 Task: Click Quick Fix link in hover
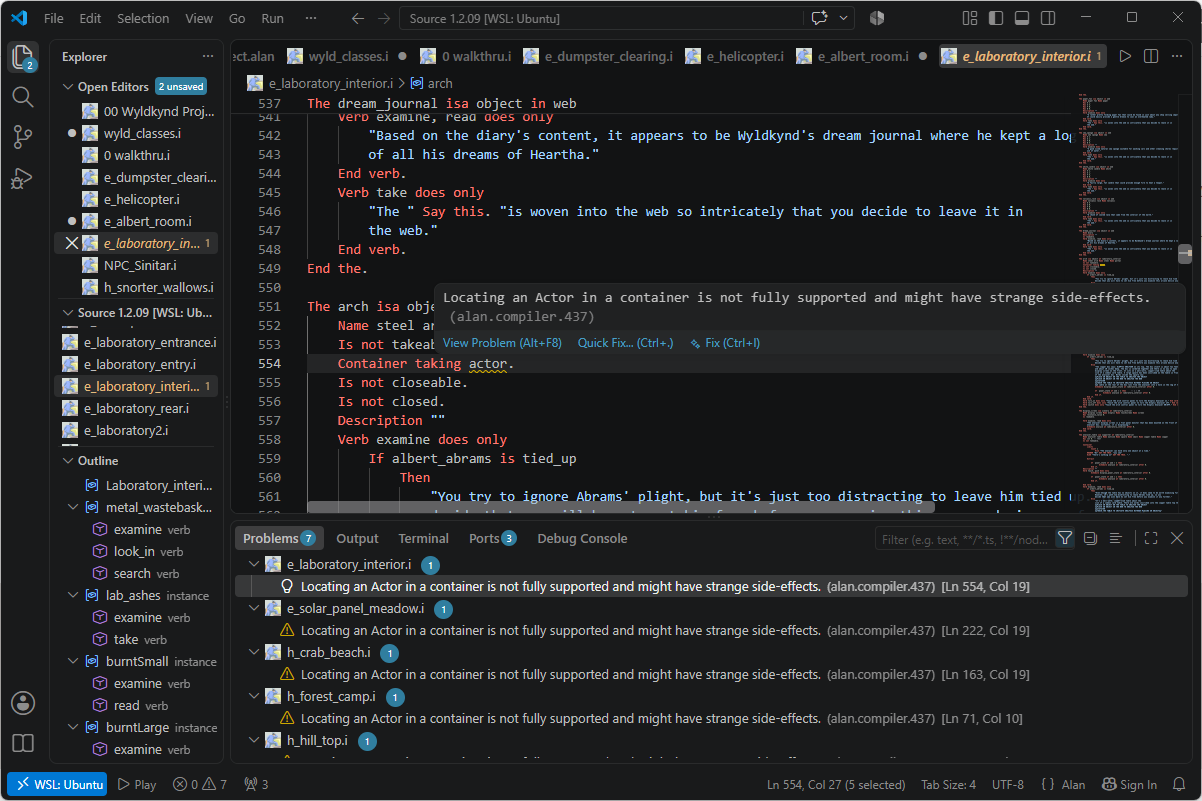coord(626,343)
